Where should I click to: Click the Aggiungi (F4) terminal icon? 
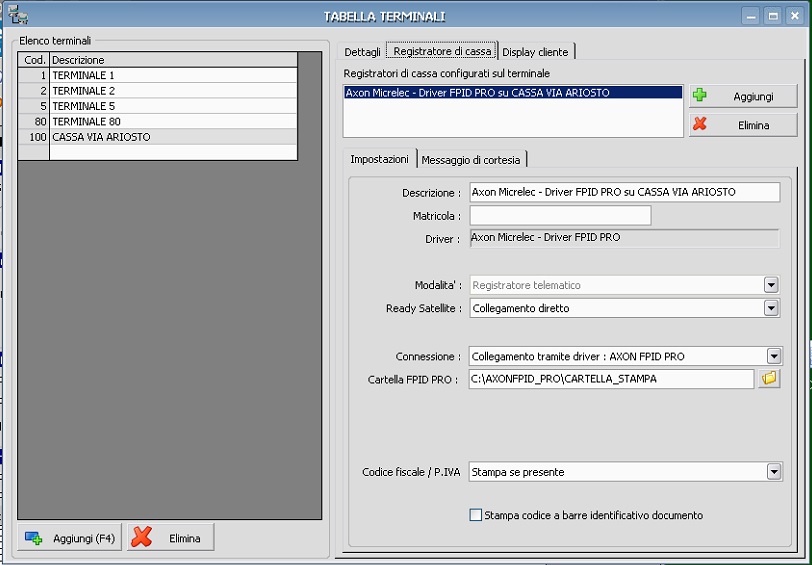[34, 538]
